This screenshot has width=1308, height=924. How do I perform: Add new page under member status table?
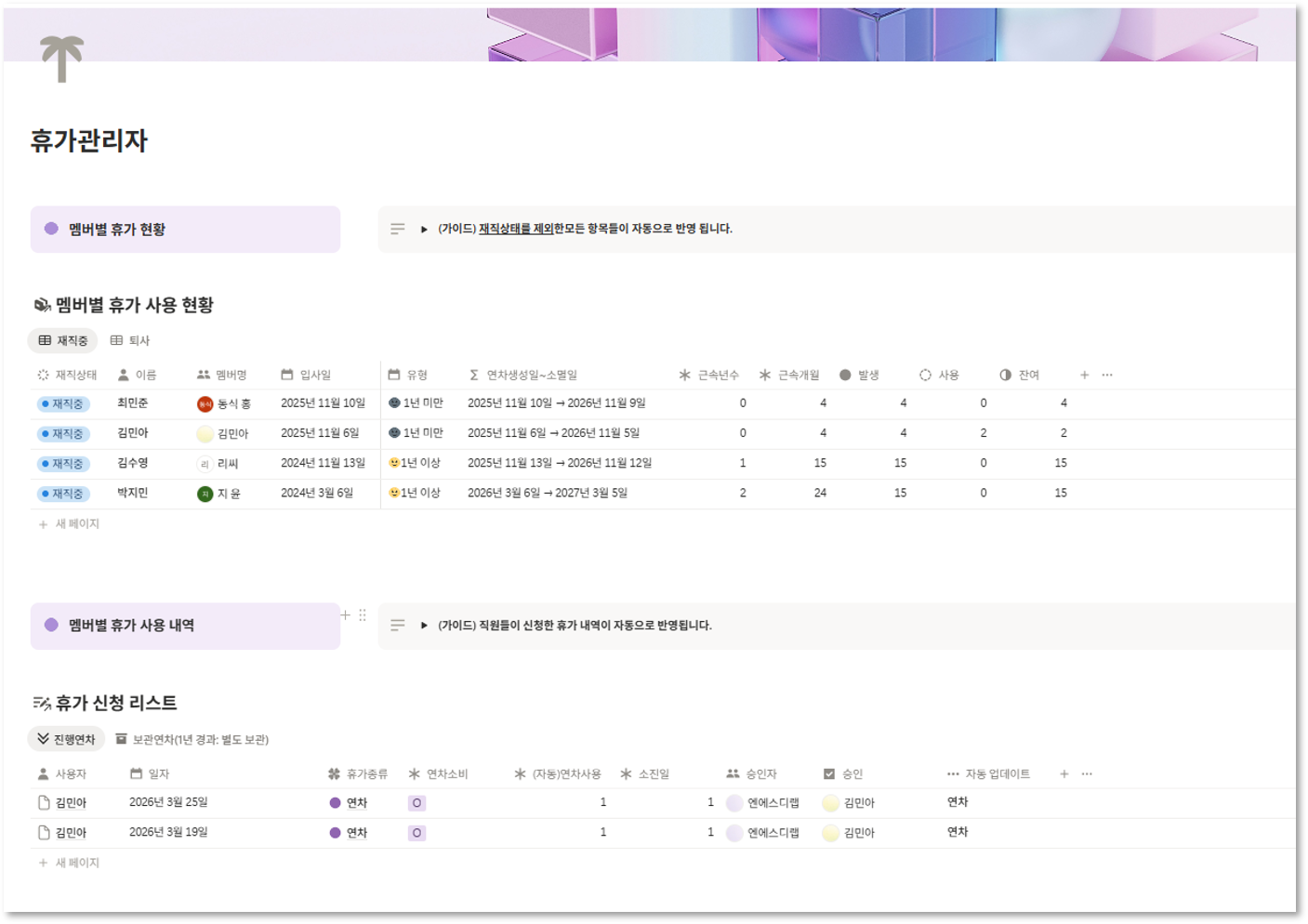click(69, 525)
